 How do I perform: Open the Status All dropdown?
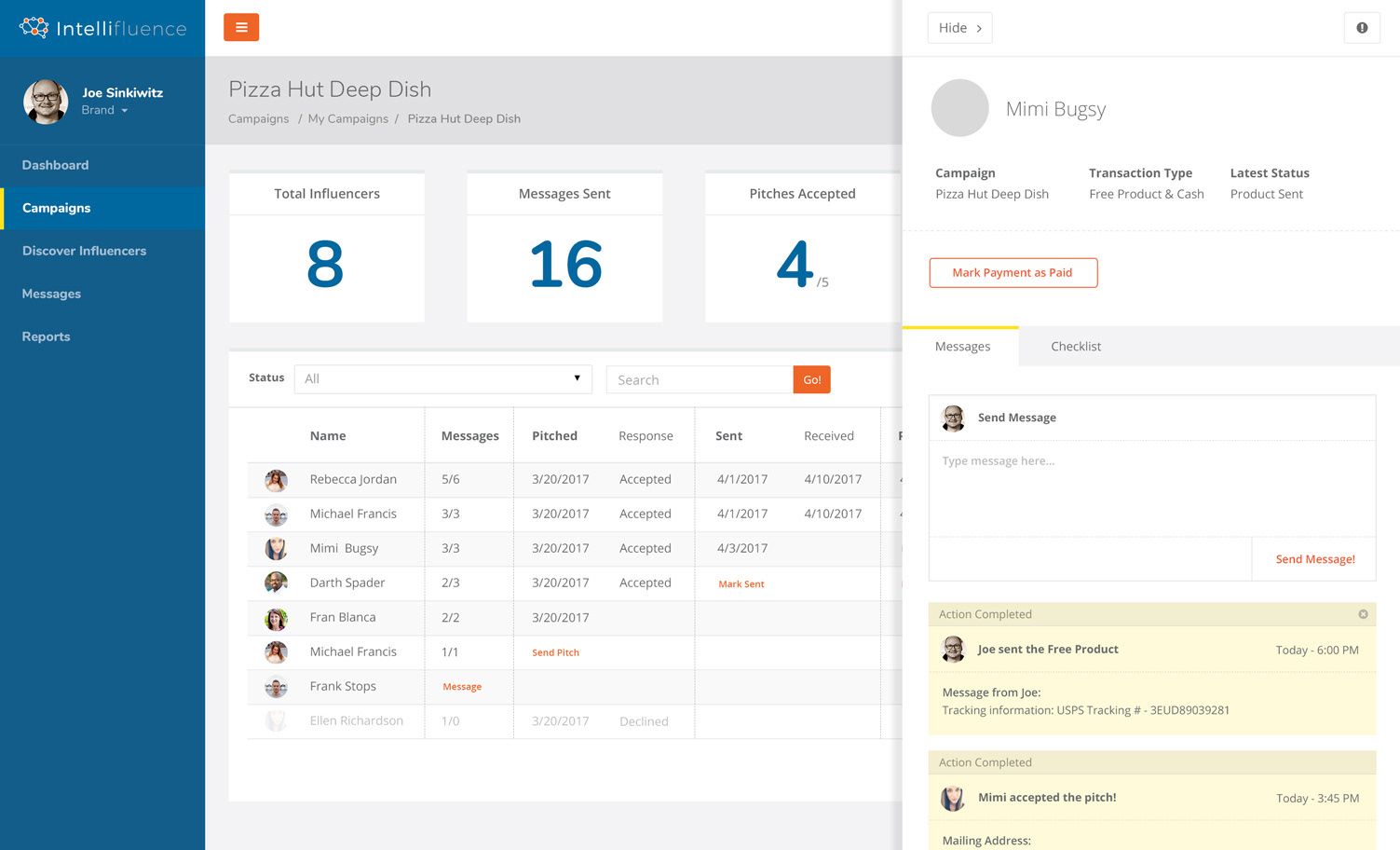443,378
